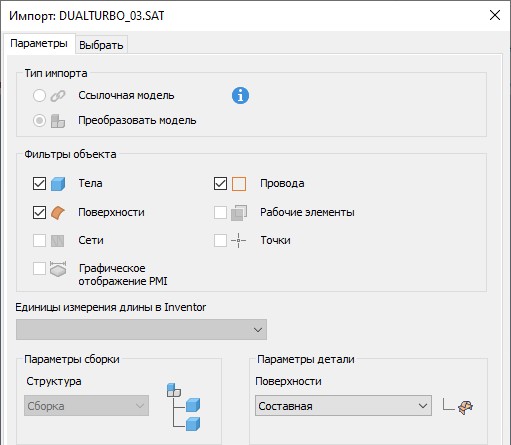511x445 pixels.
Task: Select the Ссылочная модель radio button
Action: pyautogui.click(x=39, y=96)
